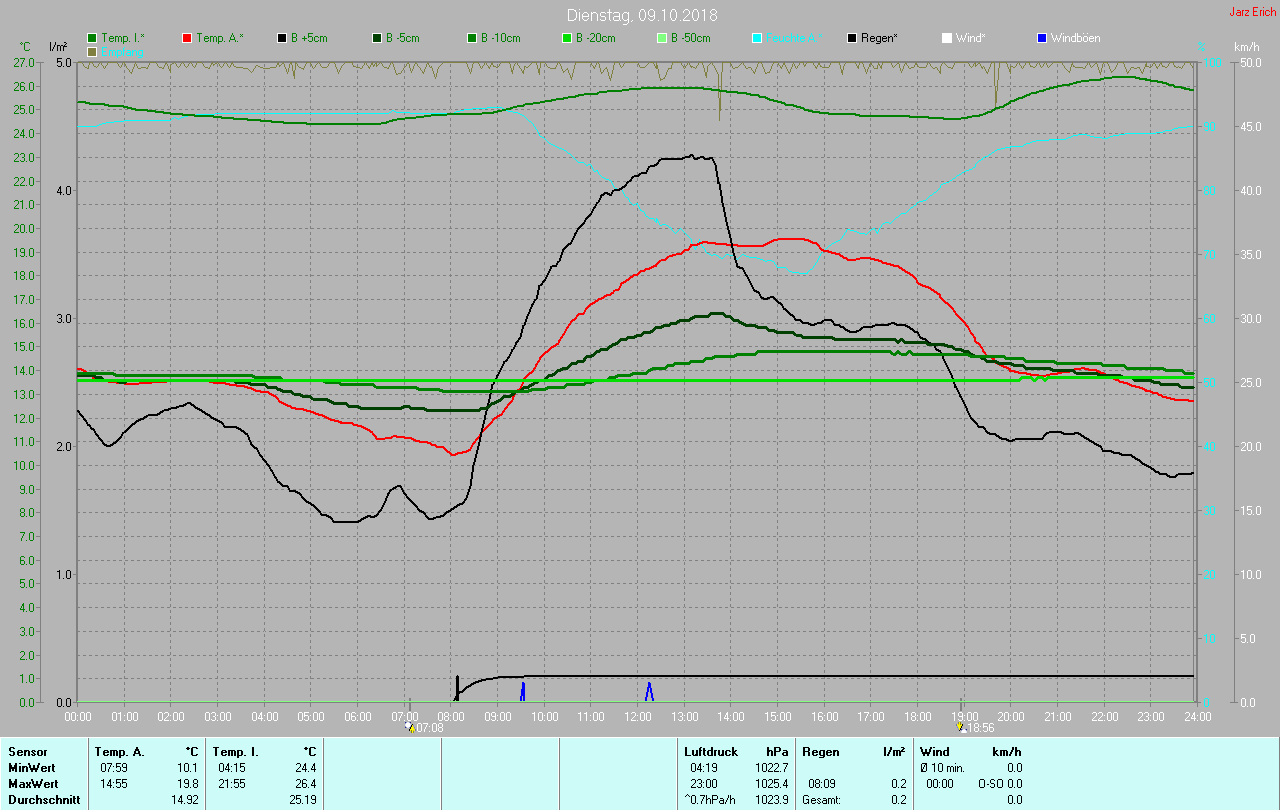Click the black Regen* legend swatch
Viewport: 1280px width, 810px height.
point(852,38)
